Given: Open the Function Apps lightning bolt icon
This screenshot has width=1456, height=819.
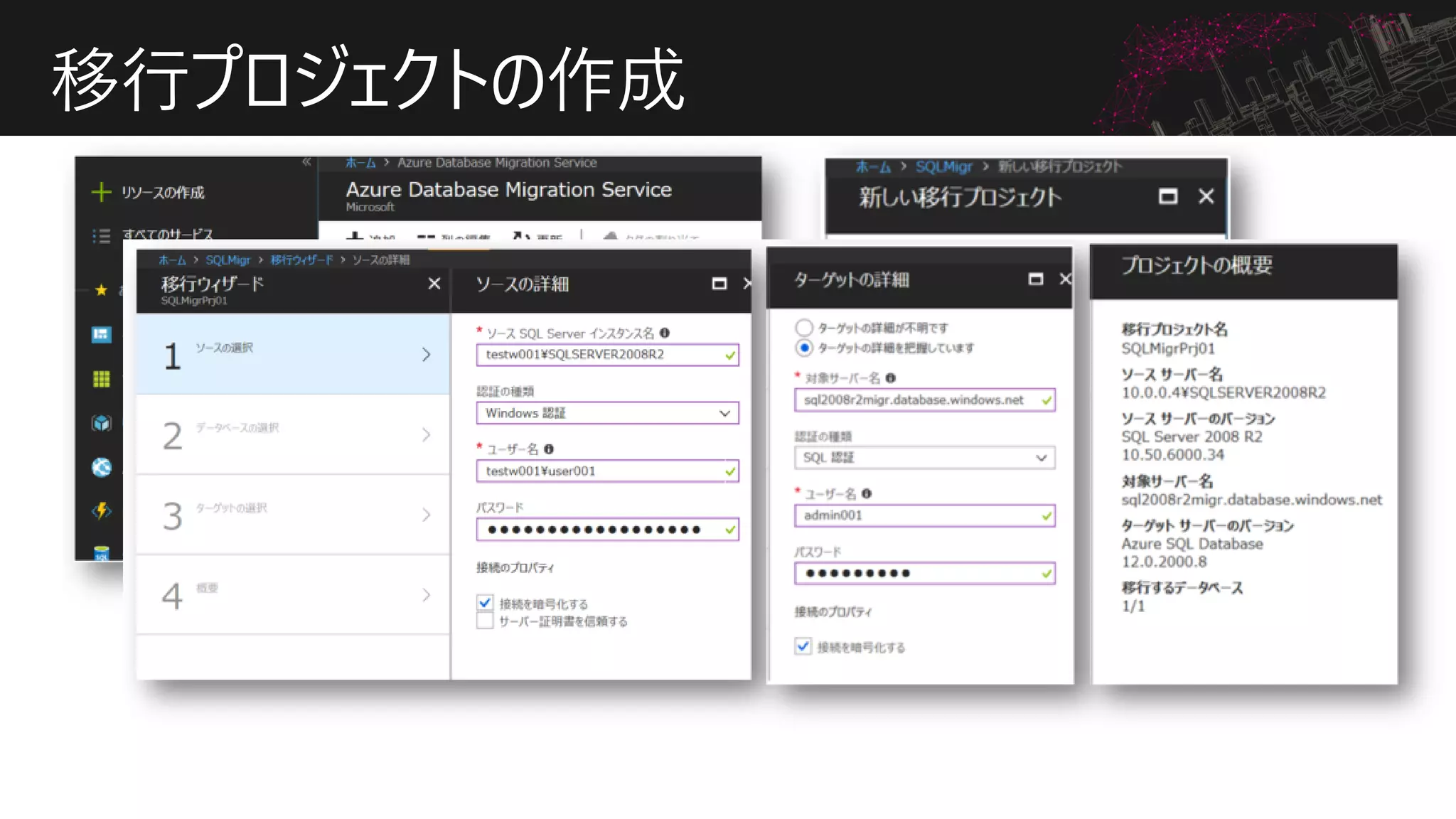Looking at the screenshot, I should [102, 510].
